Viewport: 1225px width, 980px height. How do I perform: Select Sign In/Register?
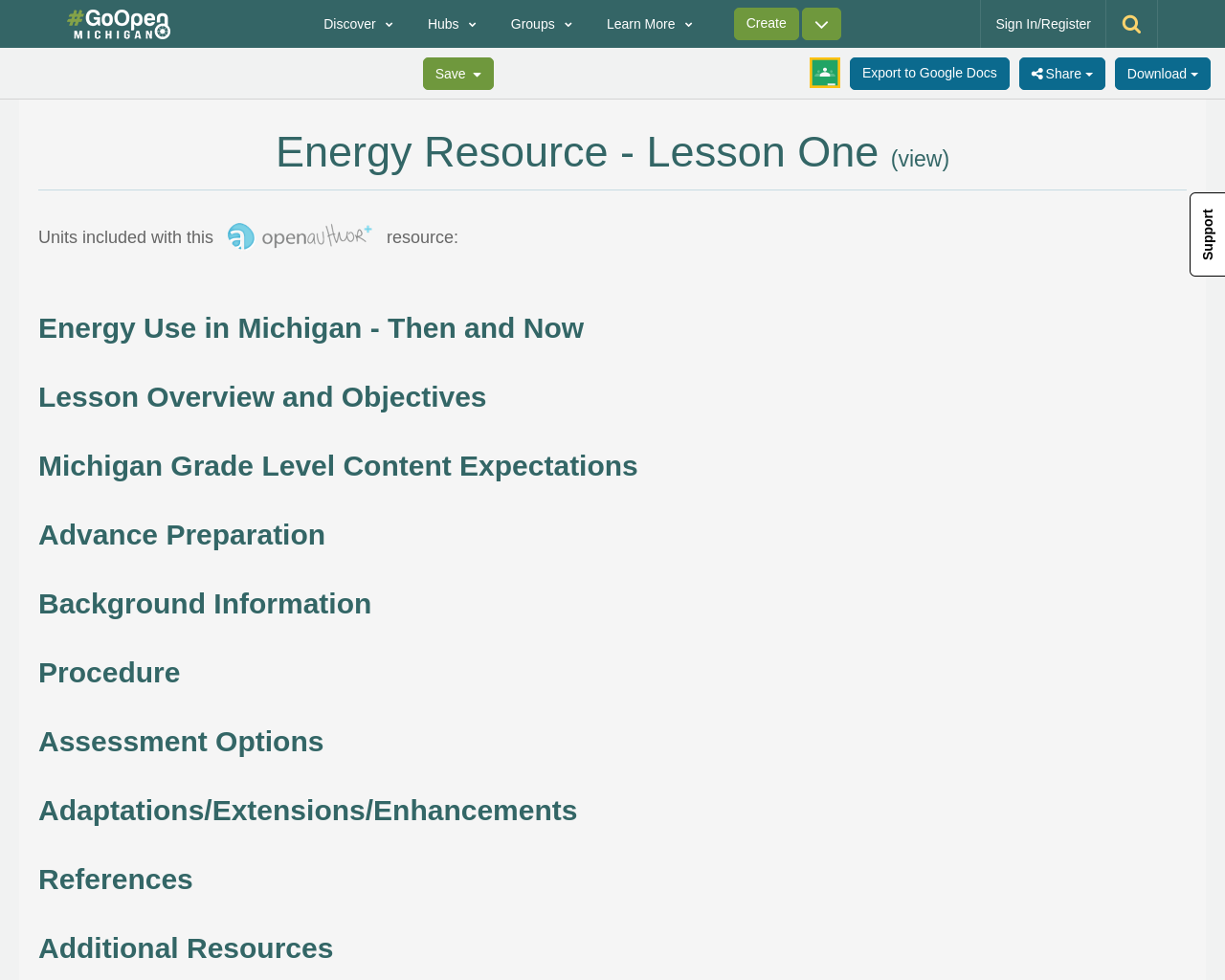(1042, 22)
